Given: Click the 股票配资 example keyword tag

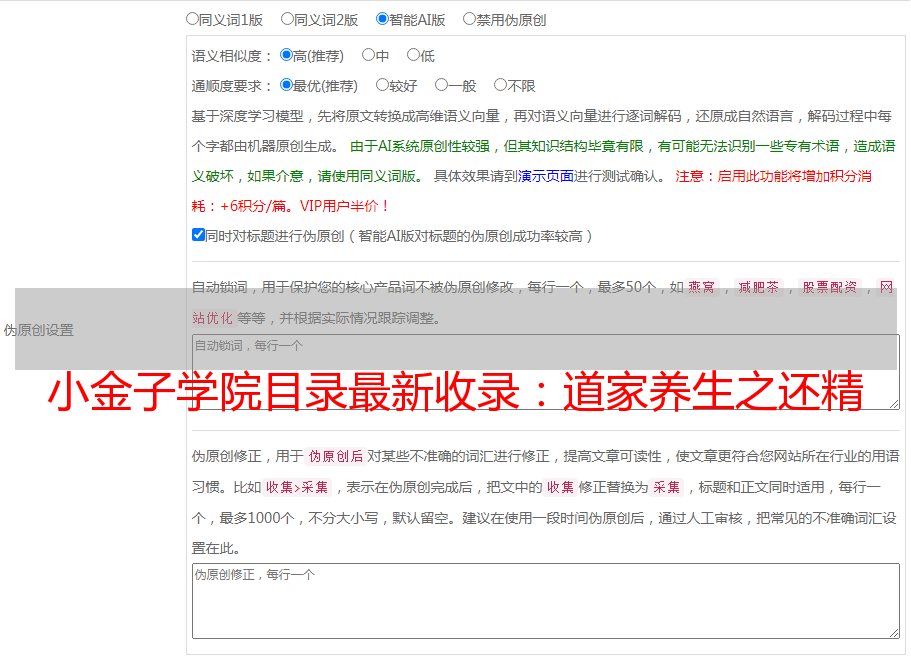Looking at the screenshot, I should tap(830, 287).
